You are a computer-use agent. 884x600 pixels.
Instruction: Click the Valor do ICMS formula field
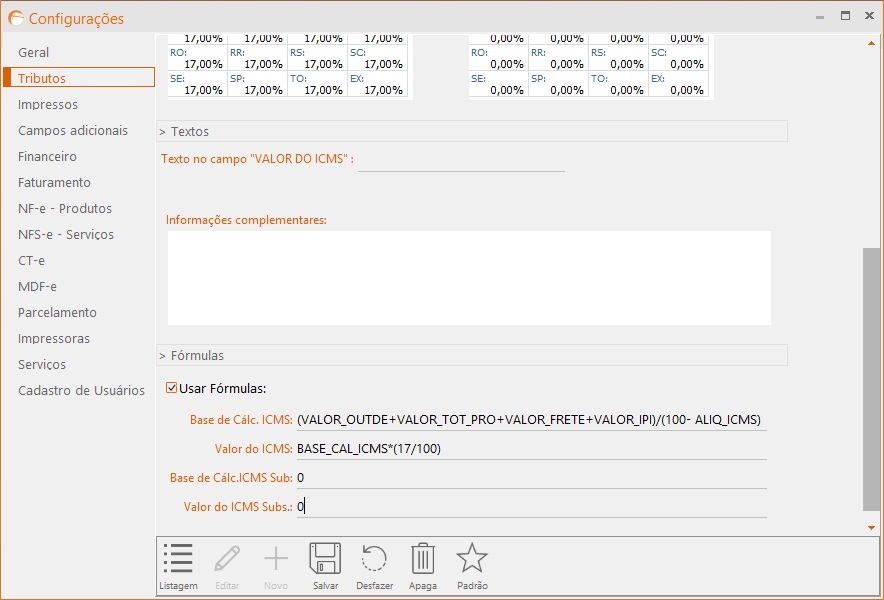530,449
